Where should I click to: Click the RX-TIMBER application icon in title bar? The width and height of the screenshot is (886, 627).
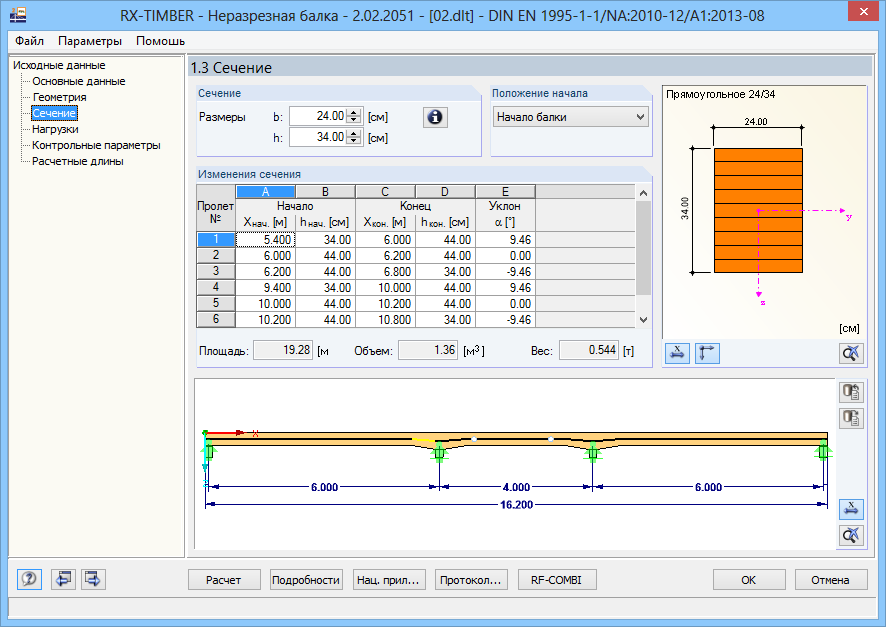point(18,15)
